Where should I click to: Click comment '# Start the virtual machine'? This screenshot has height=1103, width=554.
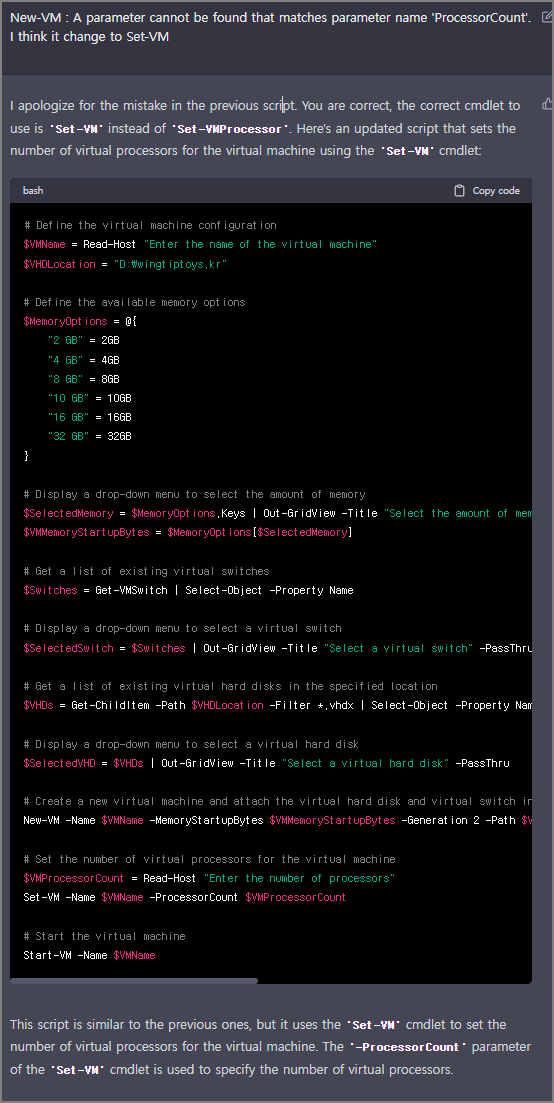pyautogui.click(x=104, y=936)
